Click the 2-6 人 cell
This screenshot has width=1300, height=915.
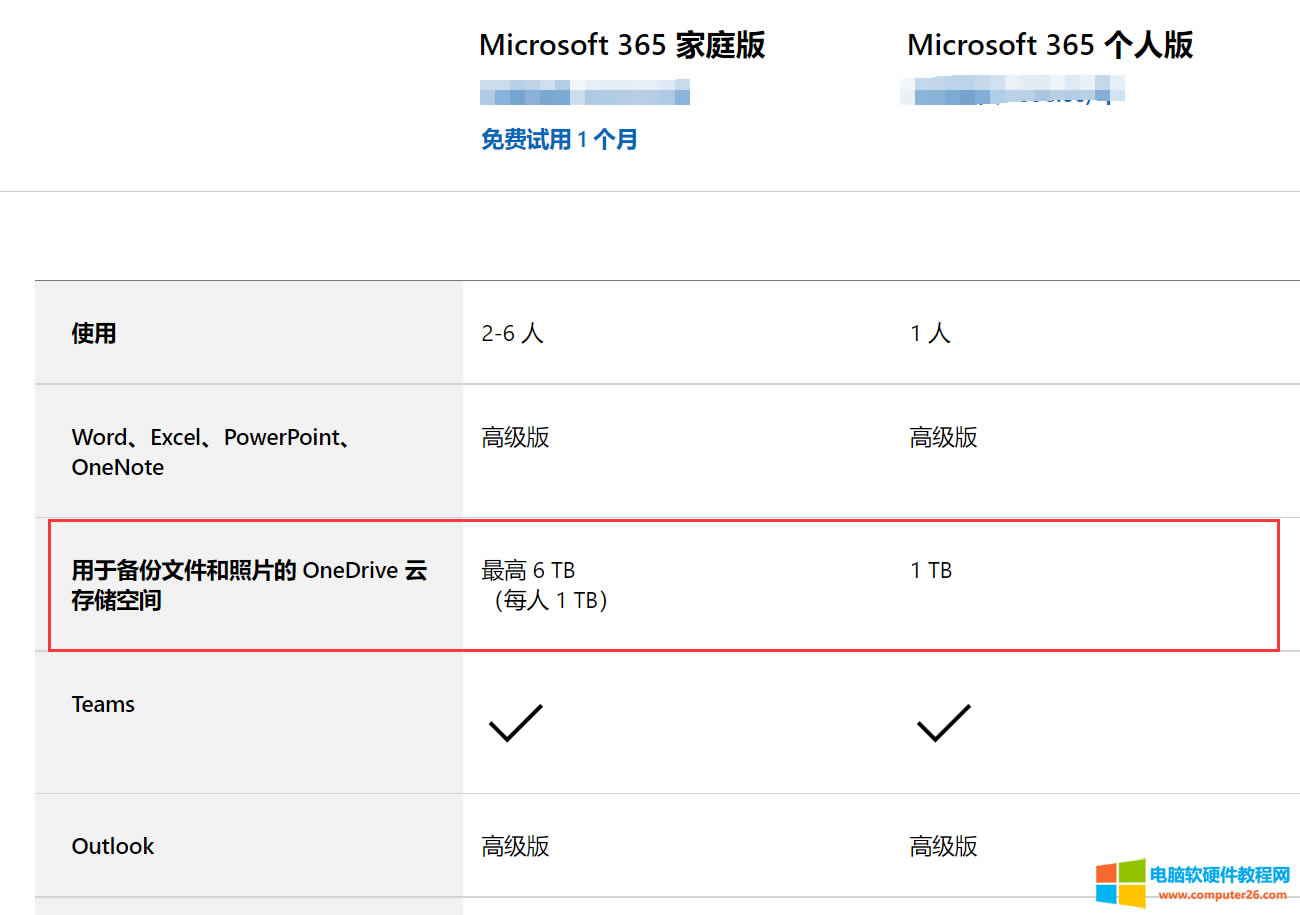point(512,333)
